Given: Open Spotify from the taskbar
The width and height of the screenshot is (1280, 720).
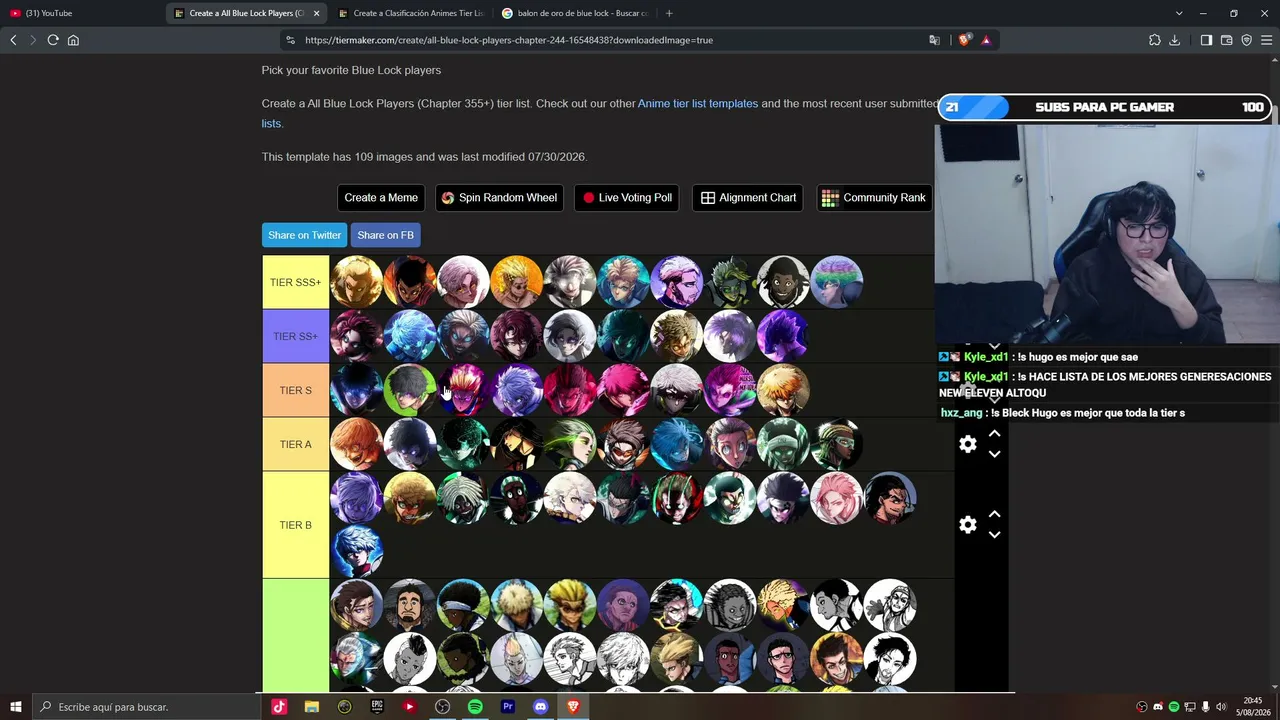Looking at the screenshot, I should [x=475, y=707].
